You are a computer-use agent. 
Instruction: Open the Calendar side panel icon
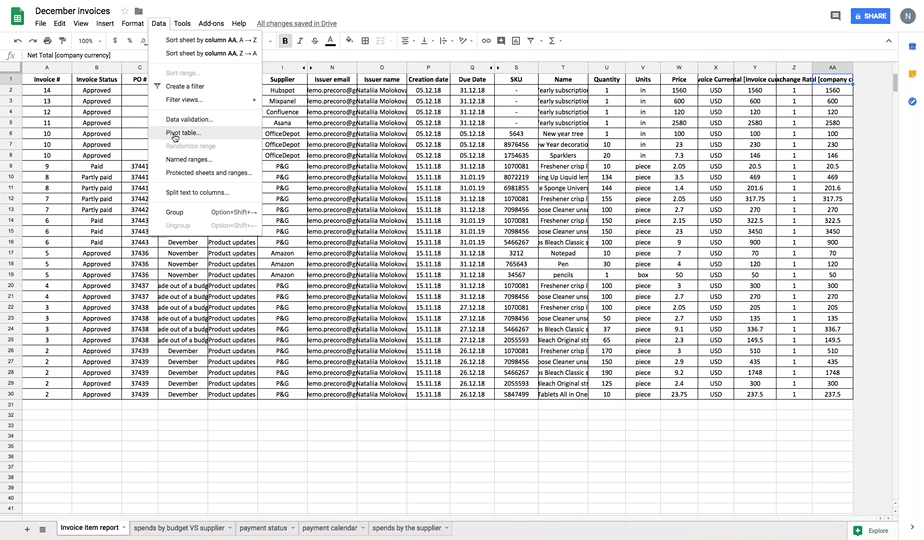click(x=912, y=47)
